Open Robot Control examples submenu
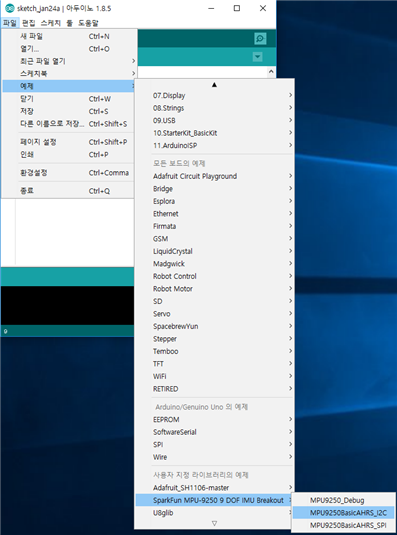Viewport: 397px width, 535px height. point(214,276)
